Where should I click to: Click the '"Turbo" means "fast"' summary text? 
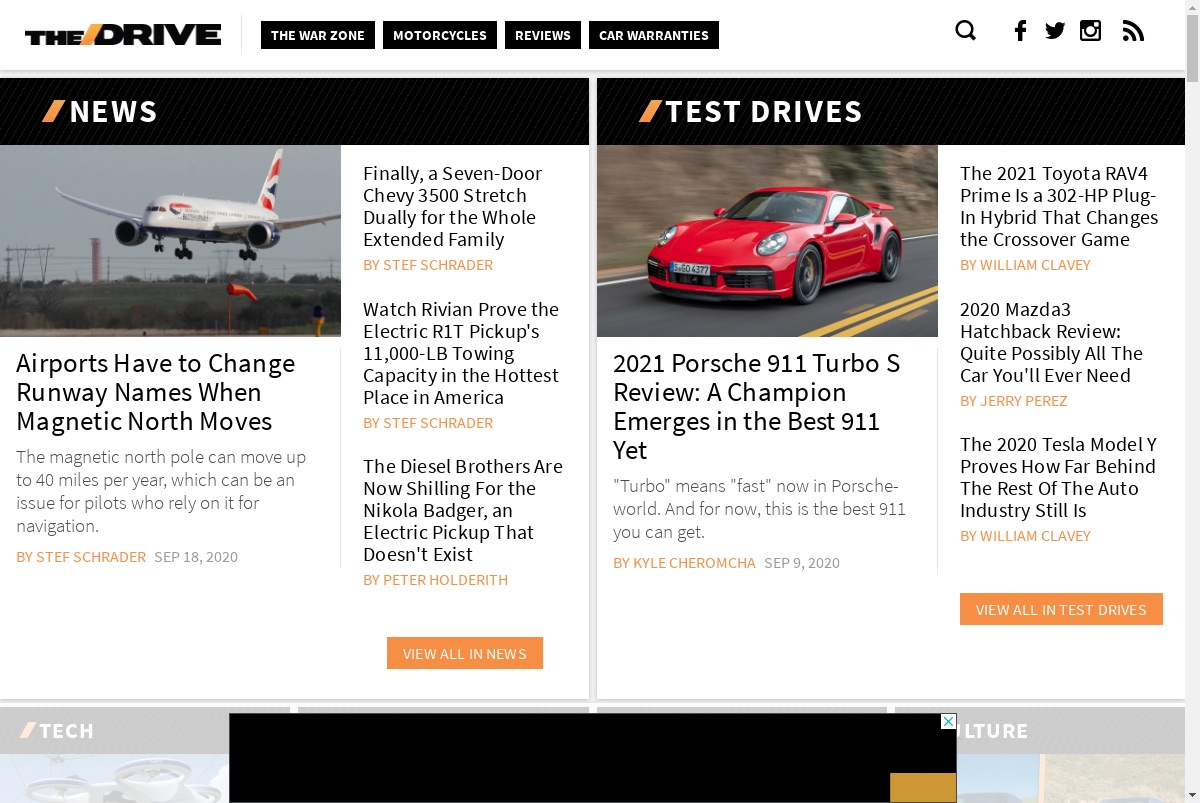759,509
